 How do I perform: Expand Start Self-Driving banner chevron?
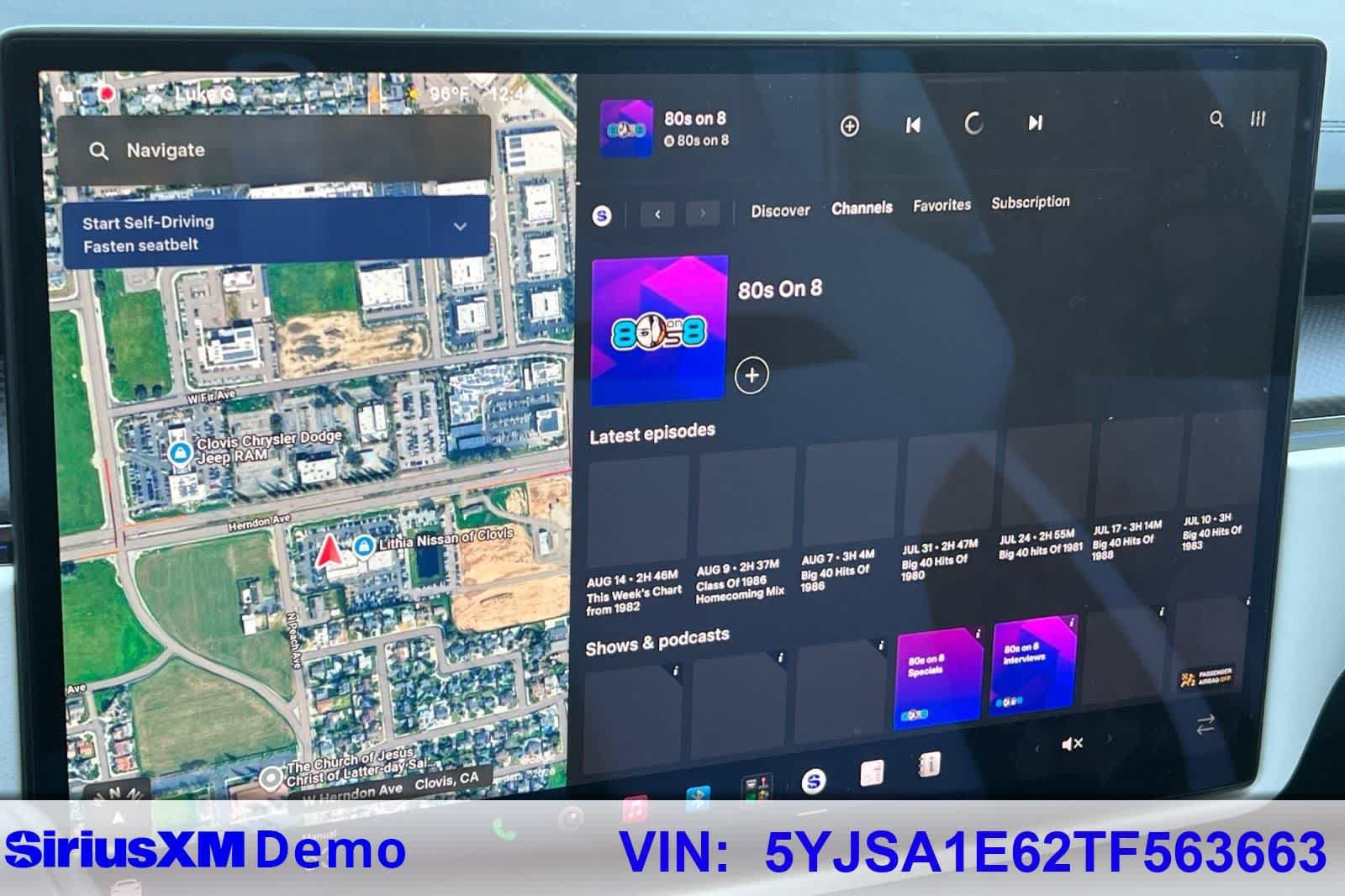460,227
